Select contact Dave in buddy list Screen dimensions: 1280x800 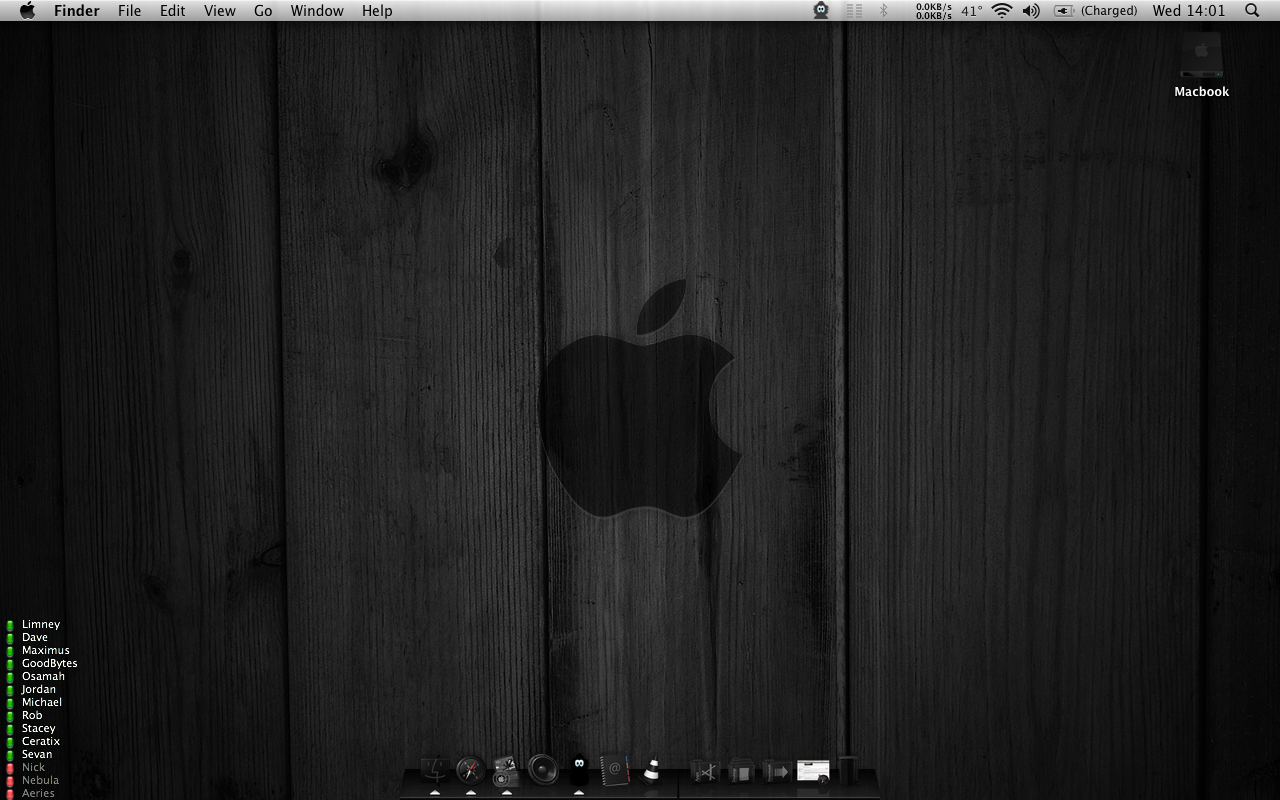pyautogui.click(x=35, y=637)
